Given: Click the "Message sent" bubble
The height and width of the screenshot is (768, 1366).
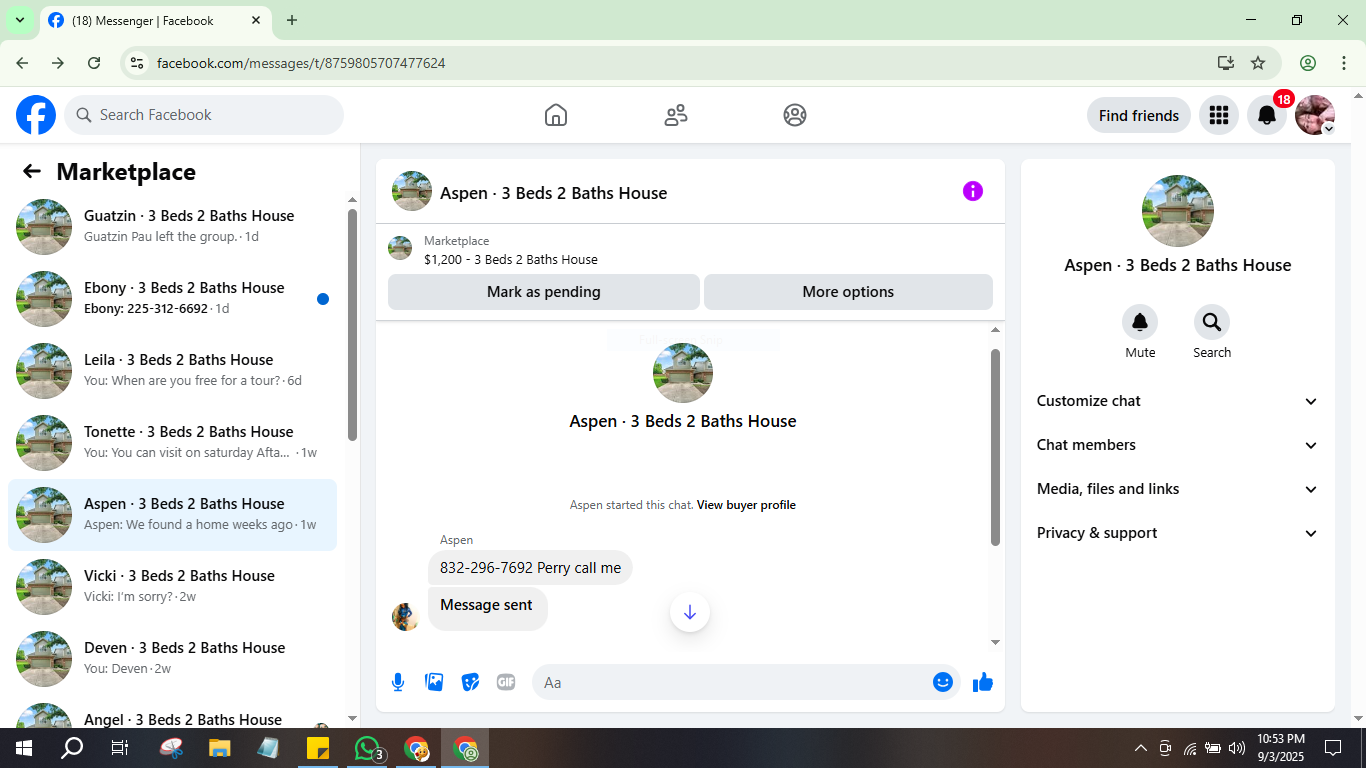Looking at the screenshot, I should 487,608.
